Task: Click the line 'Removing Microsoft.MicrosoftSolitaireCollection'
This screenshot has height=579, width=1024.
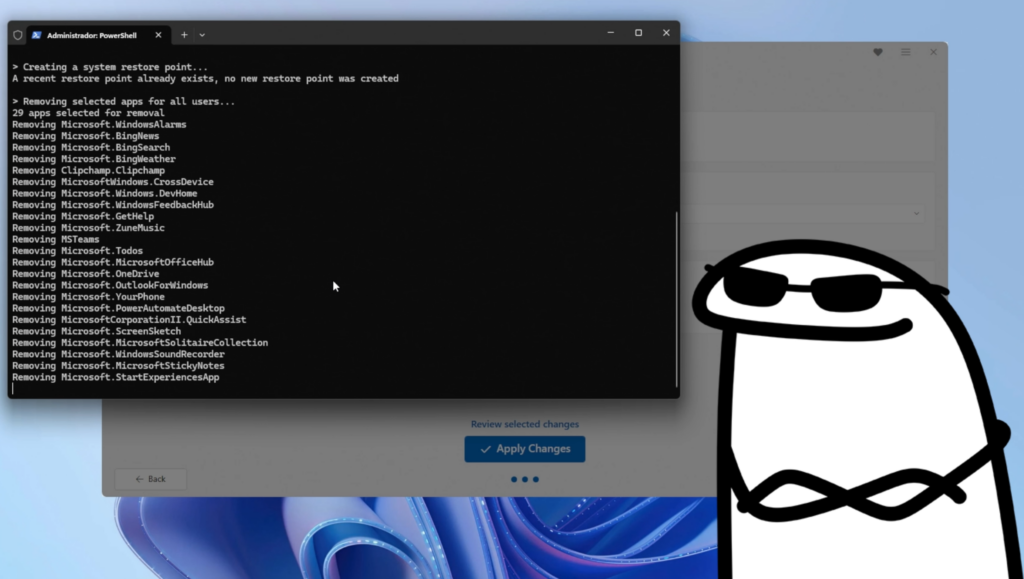Action: pos(140,343)
